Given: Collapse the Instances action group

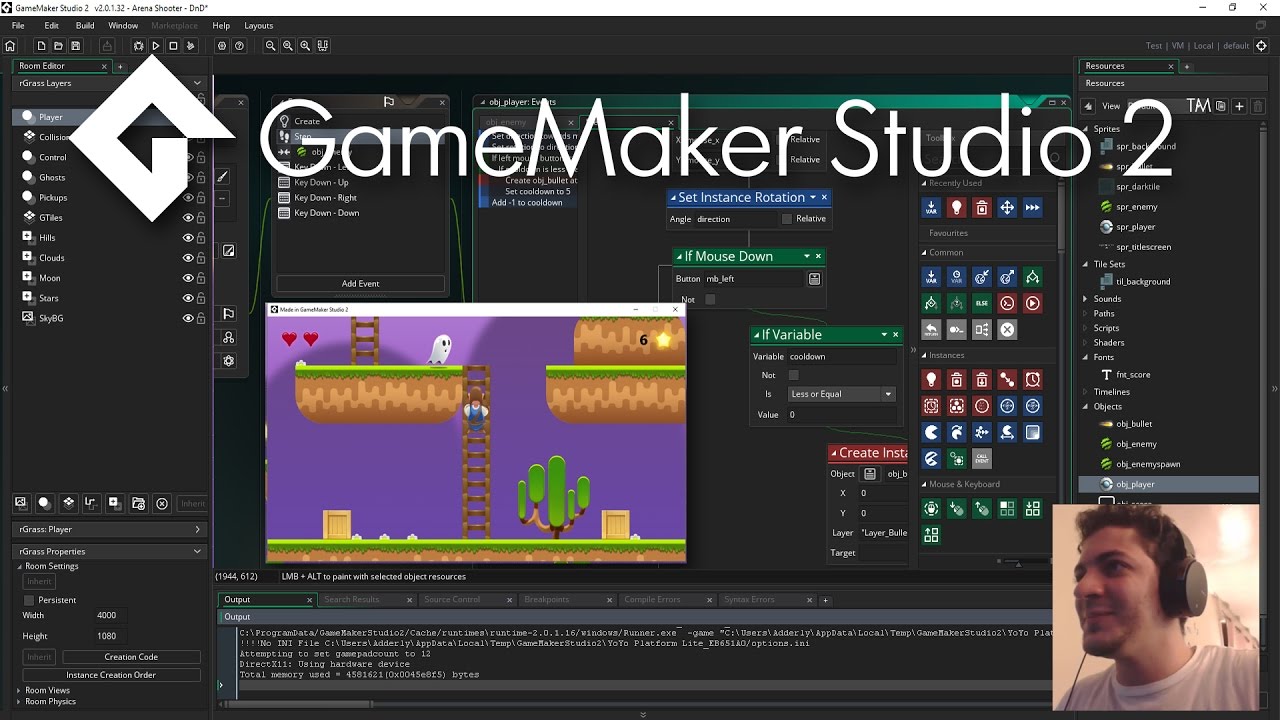Looking at the screenshot, I should pyautogui.click(x=924, y=355).
